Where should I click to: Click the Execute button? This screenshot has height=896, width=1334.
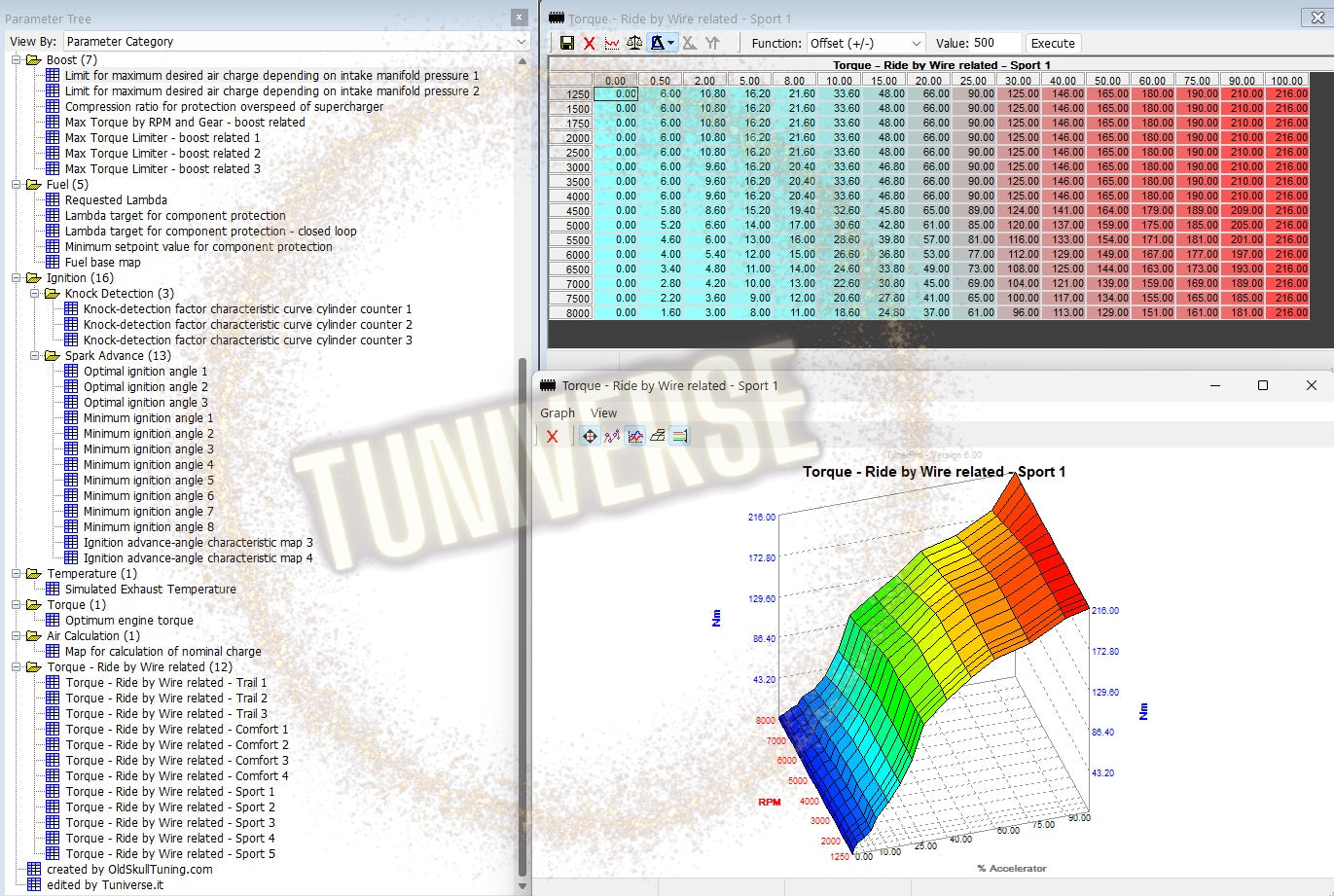[1053, 43]
